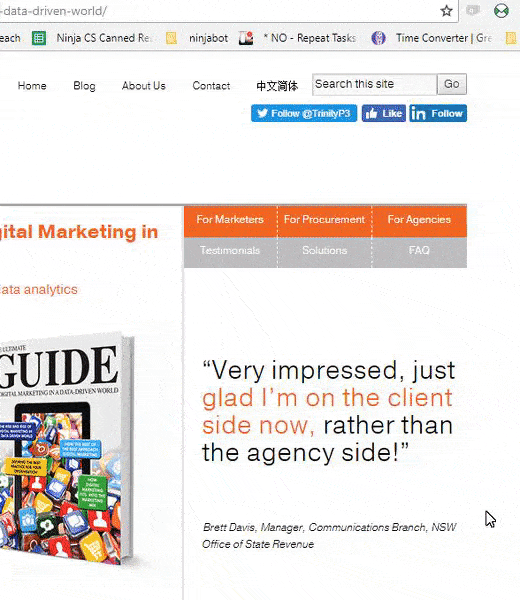Open the green extension icon in the browser toolbar
Image resolution: width=520 pixels, height=600 pixels.
pos(501,11)
